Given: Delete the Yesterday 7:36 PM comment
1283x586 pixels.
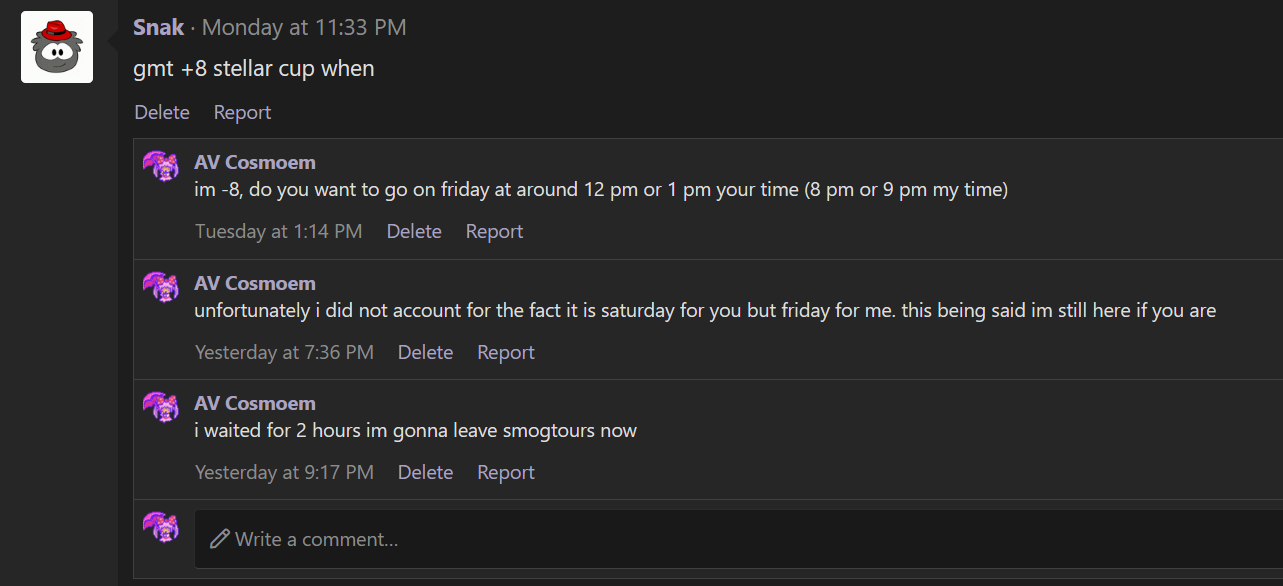Looking at the screenshot, I should [425, 352].
